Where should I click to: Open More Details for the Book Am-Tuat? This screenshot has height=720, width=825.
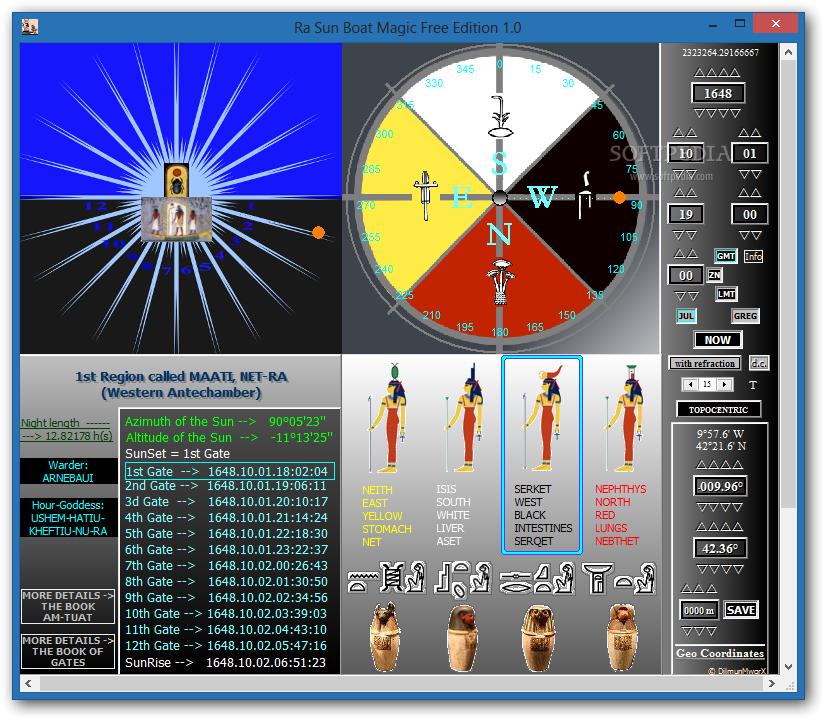[x=68, y=606]
